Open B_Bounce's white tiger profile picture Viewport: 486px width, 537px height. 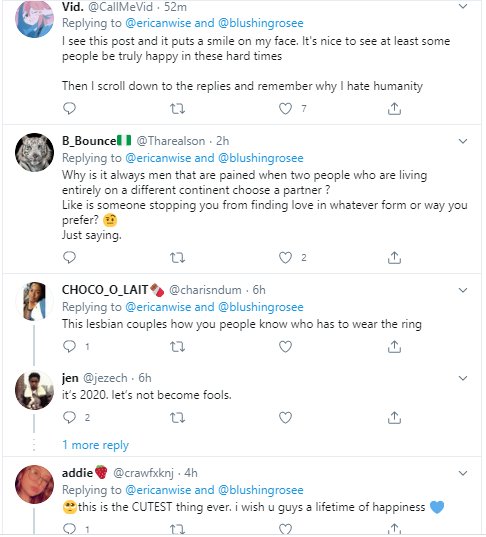click(34, 152)
